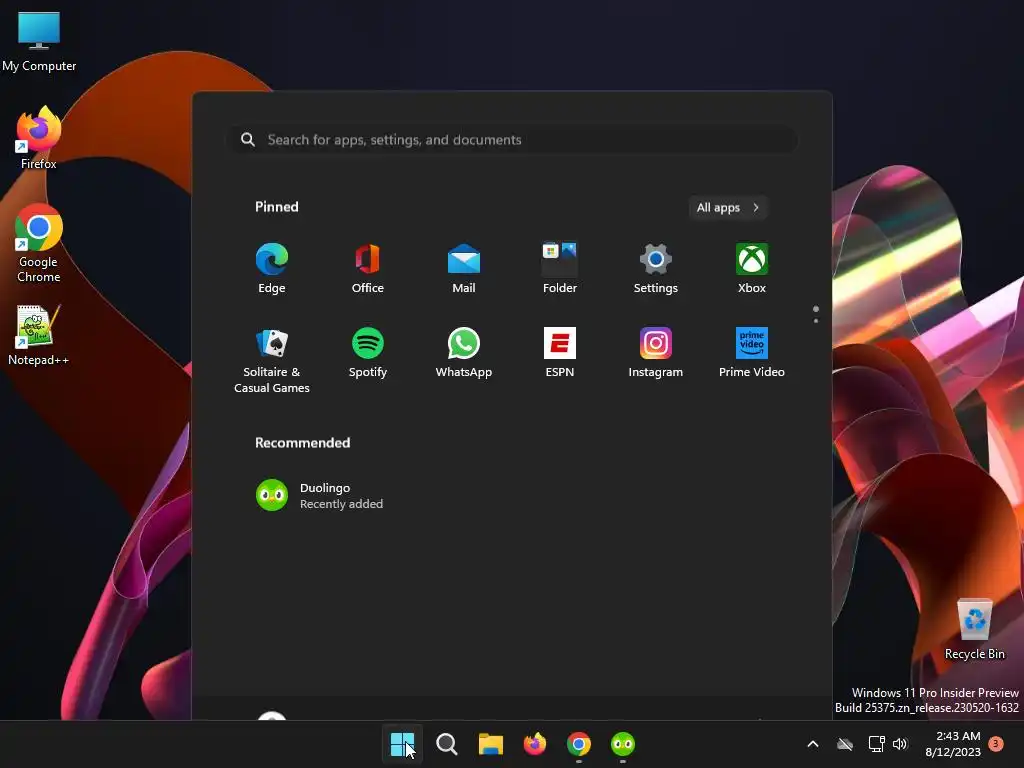Image resolution: width=1024 pixels, height=768 pixels.
Task: Click the Pinned section heading
Action: (276, 207)
